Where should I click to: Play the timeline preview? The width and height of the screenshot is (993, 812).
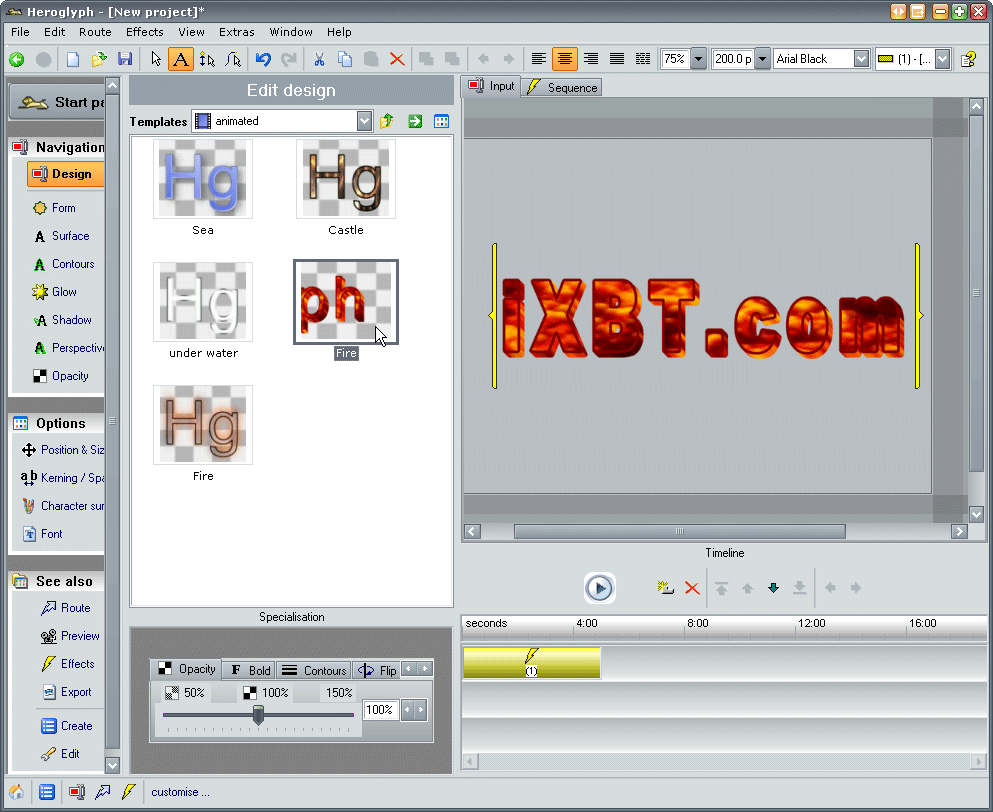click(599, 588)
